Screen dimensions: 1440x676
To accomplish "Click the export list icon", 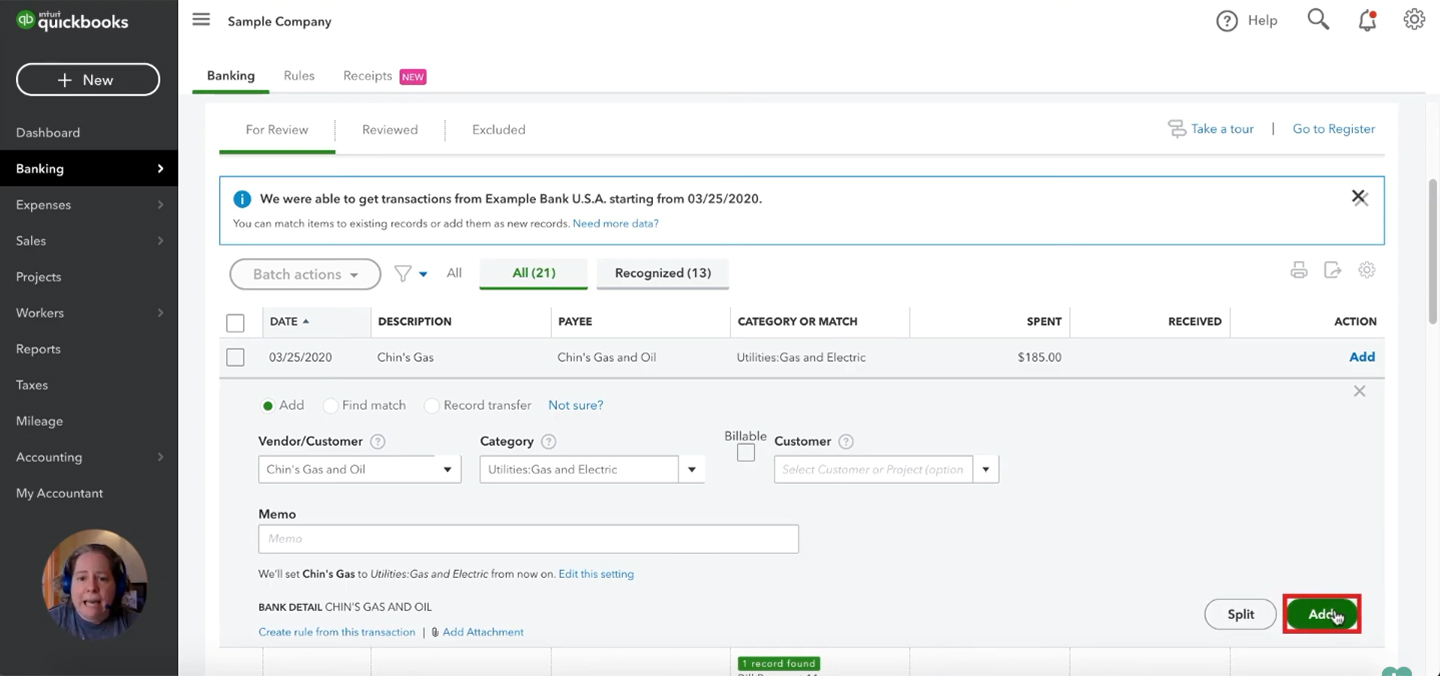I will click(1332, 270).
